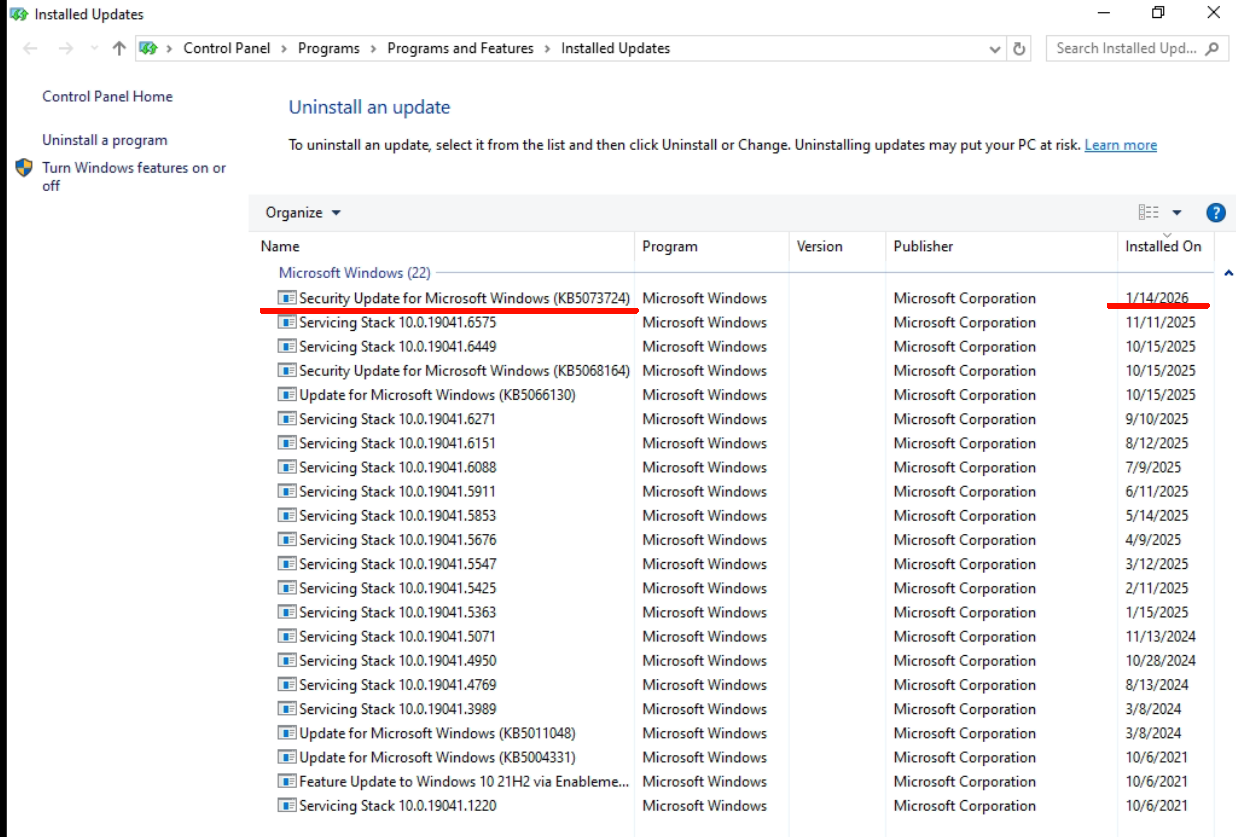This screenshot has width=1236, height=837.
Task: Click the Search Installed Updates field
Action: pos(1125,48)
